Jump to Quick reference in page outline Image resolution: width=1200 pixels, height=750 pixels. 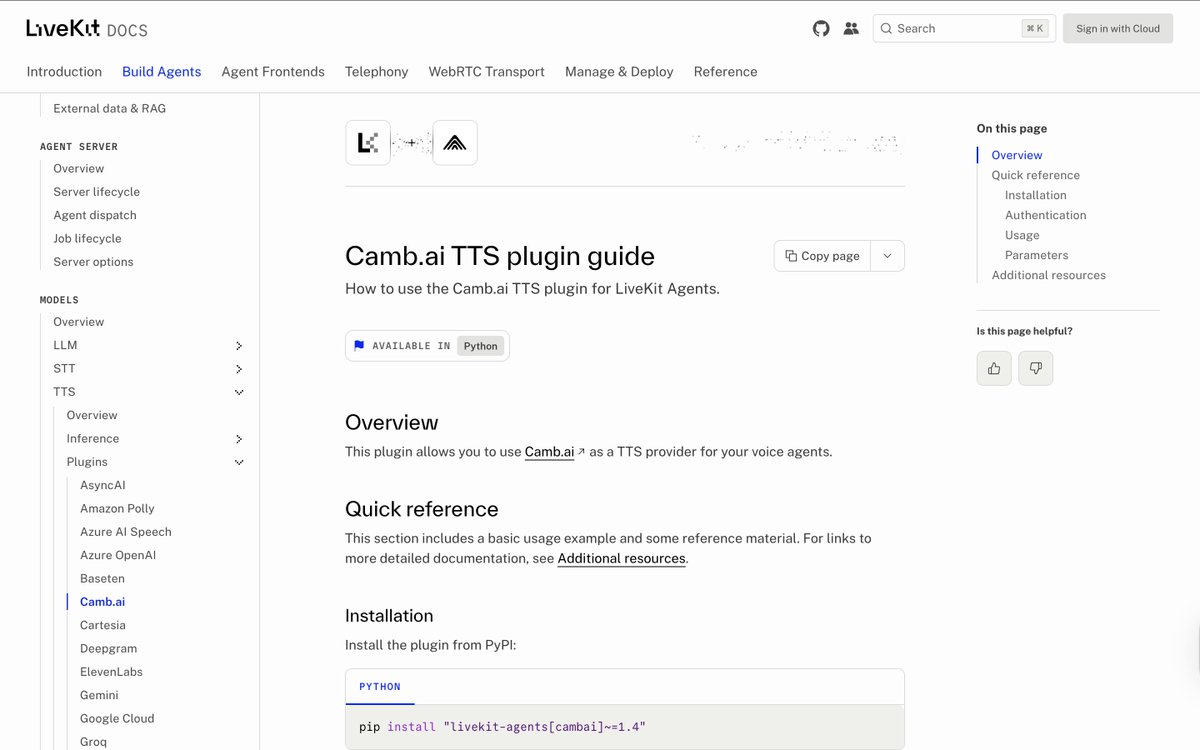pos(1036,175)
